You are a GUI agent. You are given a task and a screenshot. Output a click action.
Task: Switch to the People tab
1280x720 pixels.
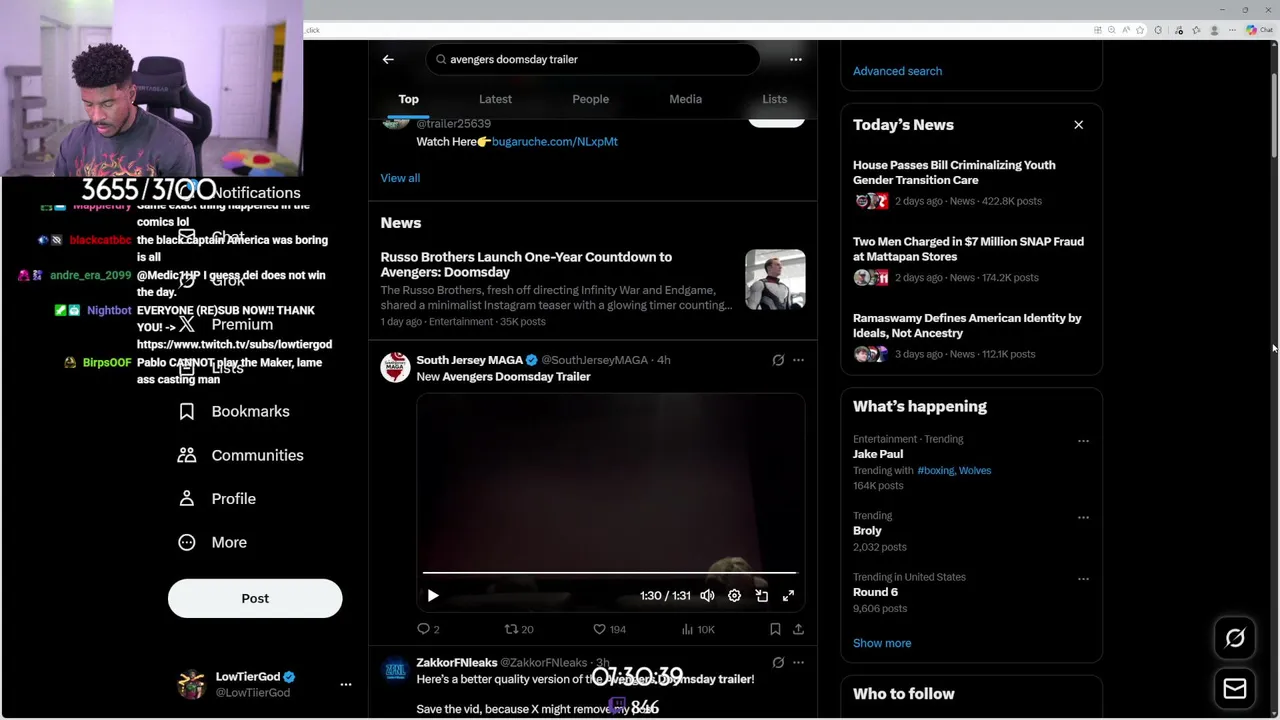tap(590, 99)
